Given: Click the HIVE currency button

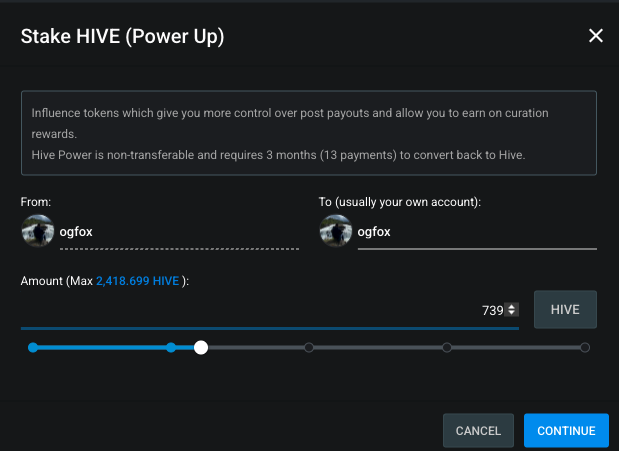Looking at the screenshot, I should pos(565,310).
